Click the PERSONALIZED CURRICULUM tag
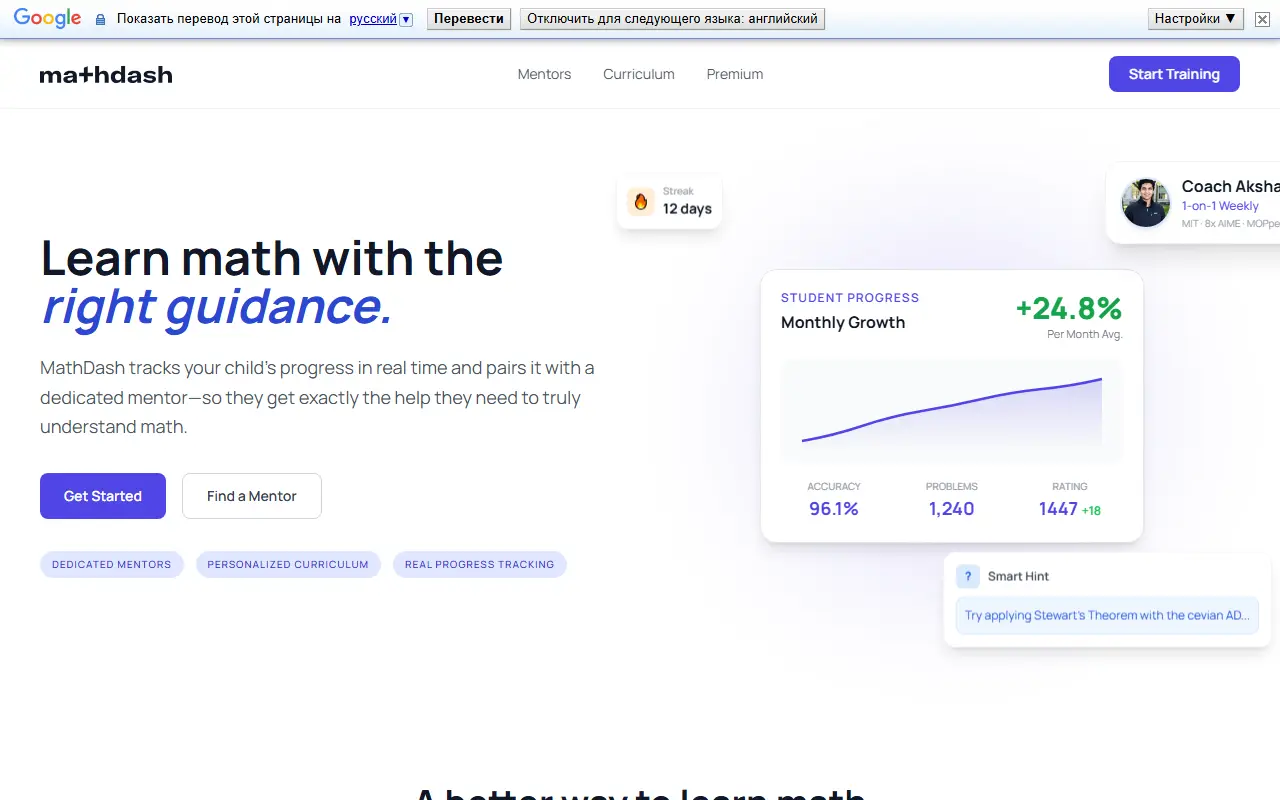This screenshot has width=1280, height=800. click(x=288, y=564)
